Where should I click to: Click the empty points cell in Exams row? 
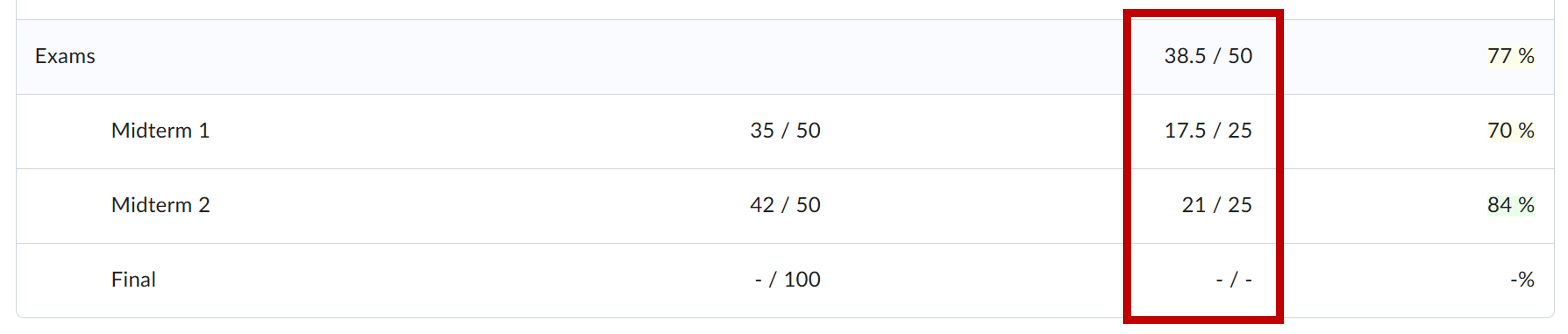click(x=785, y=56)
